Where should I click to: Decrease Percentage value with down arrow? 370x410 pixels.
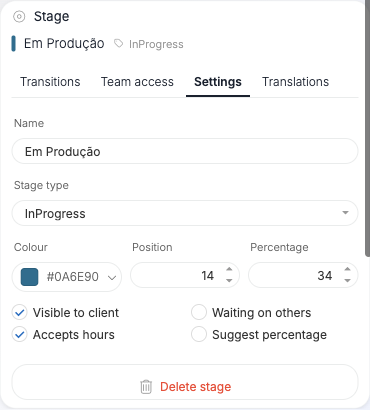pos(347,281)
